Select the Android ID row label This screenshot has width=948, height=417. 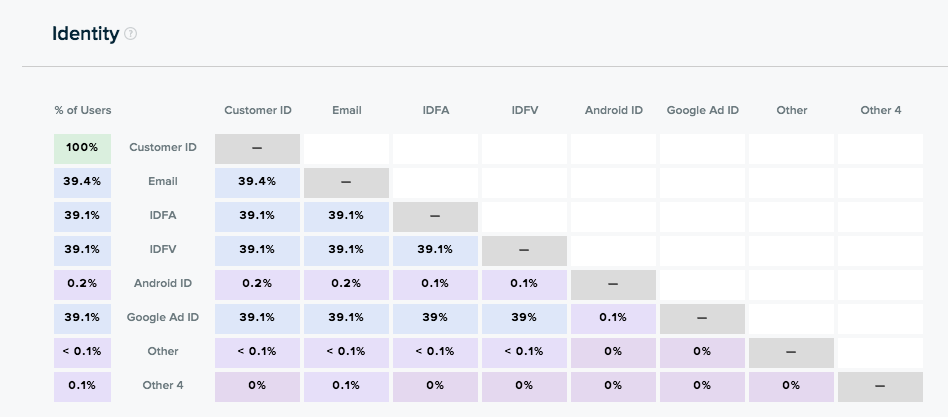pyautogui.click(x=163, y=284)
